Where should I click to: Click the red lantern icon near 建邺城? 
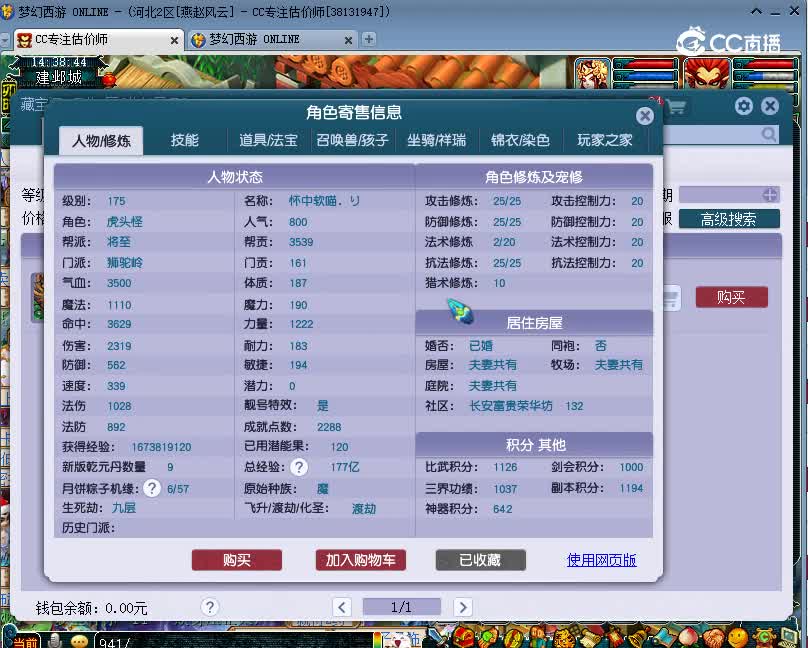pos(108,79)
